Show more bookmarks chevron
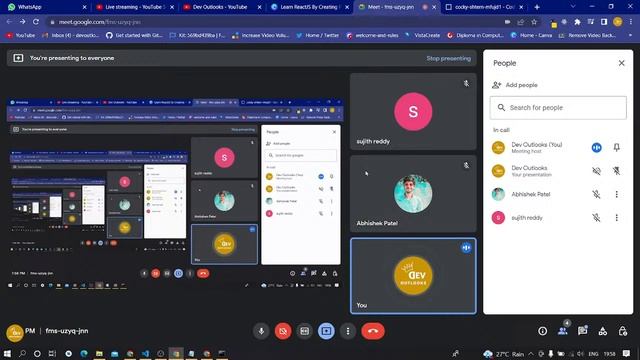640x360 pixels. (630, 36)
